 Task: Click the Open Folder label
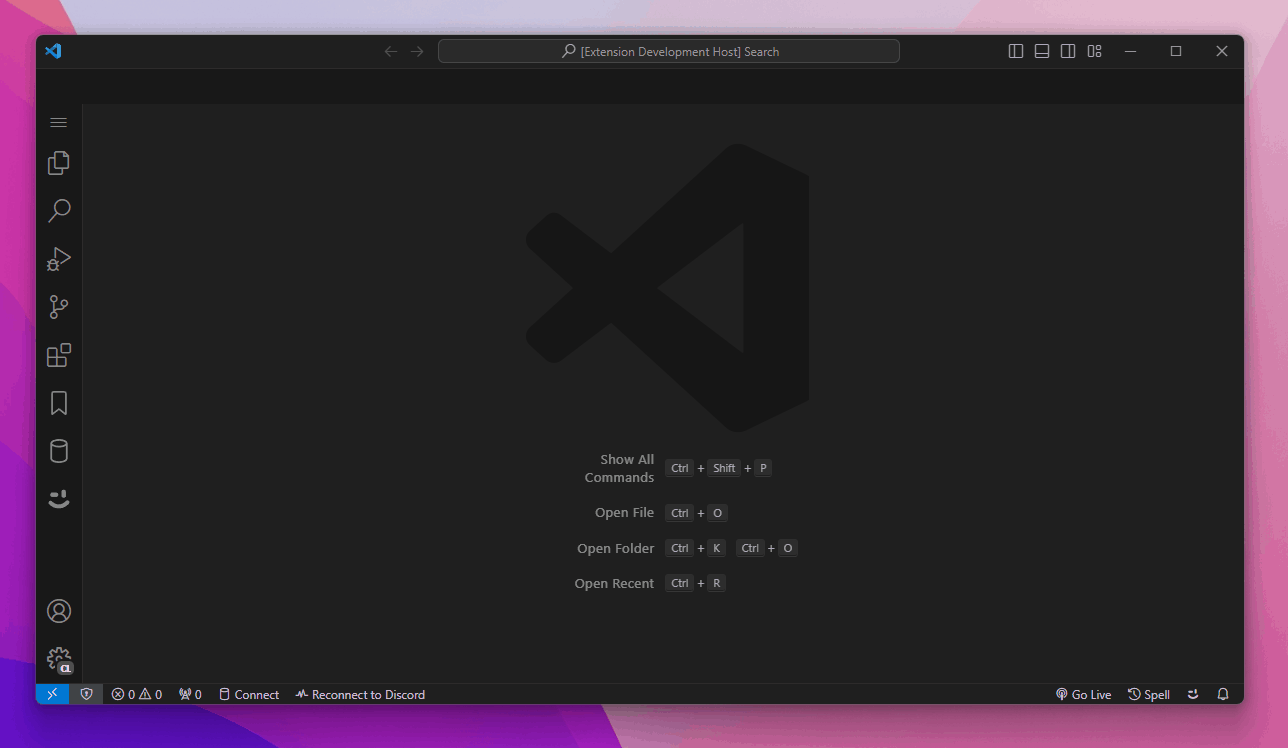(x=616, y=548)
